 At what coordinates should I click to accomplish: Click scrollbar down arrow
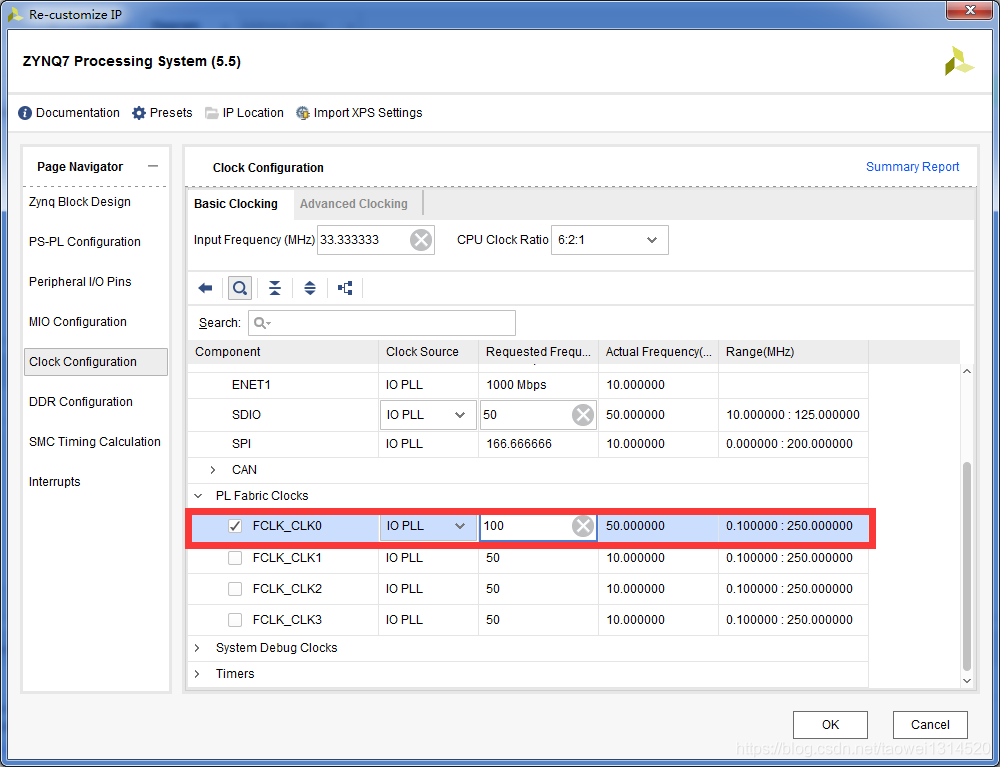(967, 680)
